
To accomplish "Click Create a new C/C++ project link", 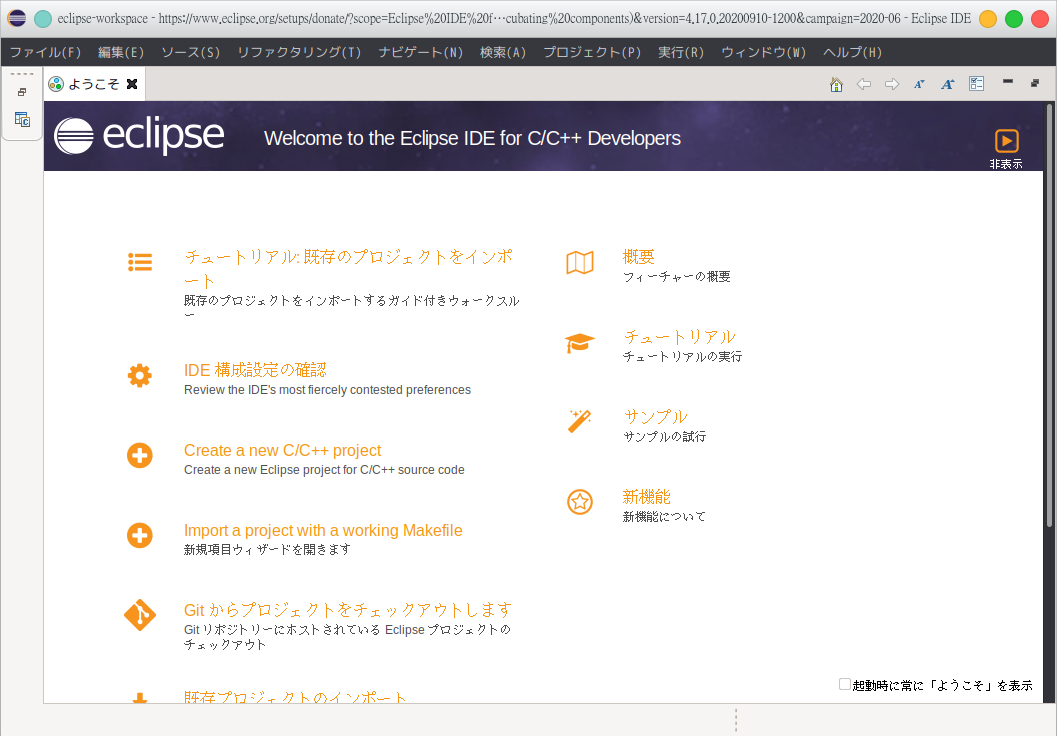I will [x=282, y=450].
